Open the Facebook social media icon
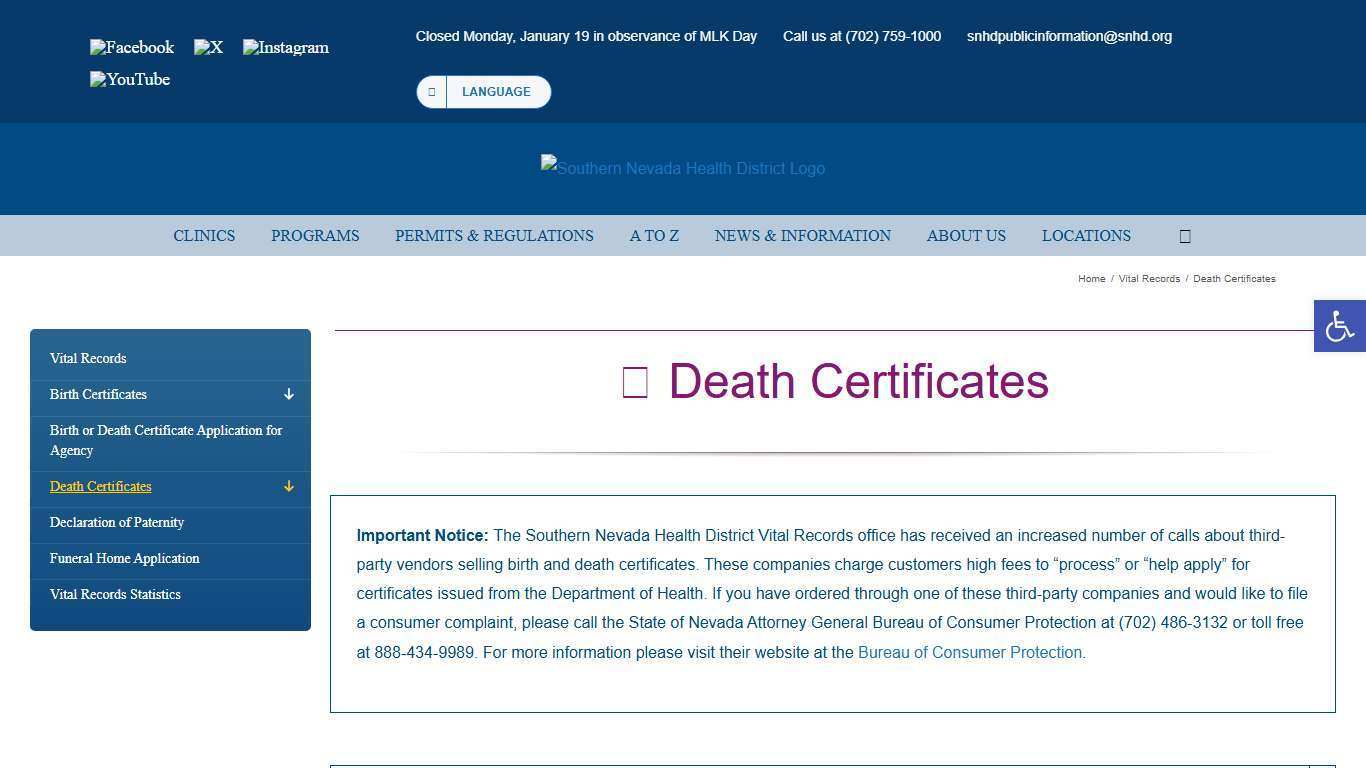 pos(131,47)
